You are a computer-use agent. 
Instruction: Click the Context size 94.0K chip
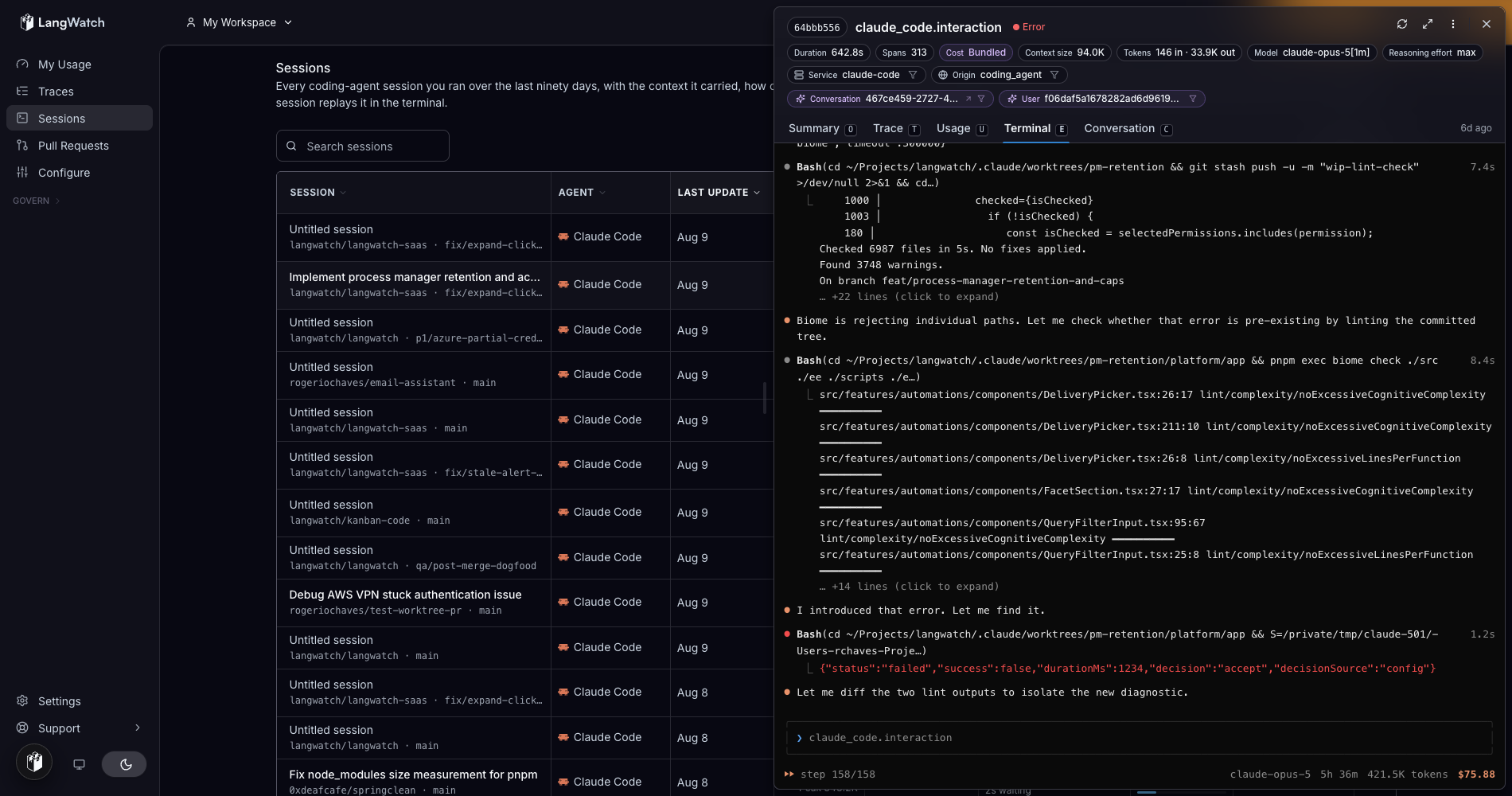point(1065,53)
